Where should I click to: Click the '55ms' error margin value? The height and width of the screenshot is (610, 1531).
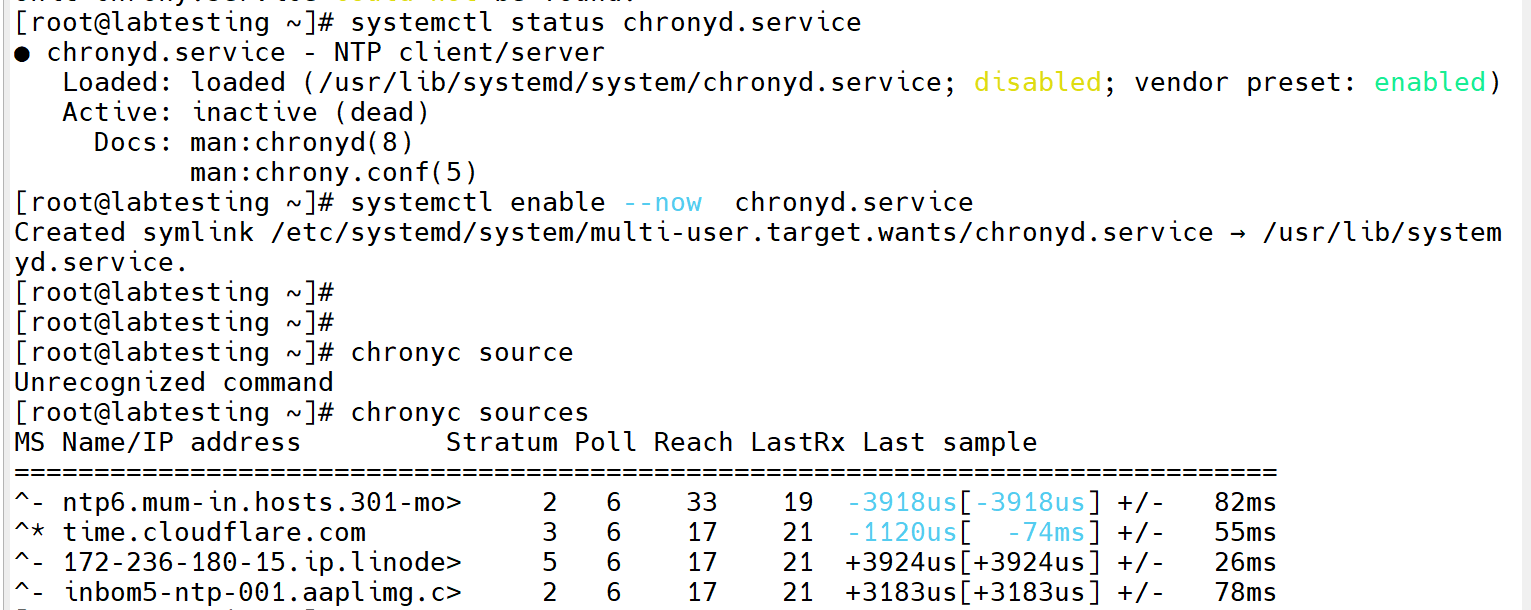1245,532
